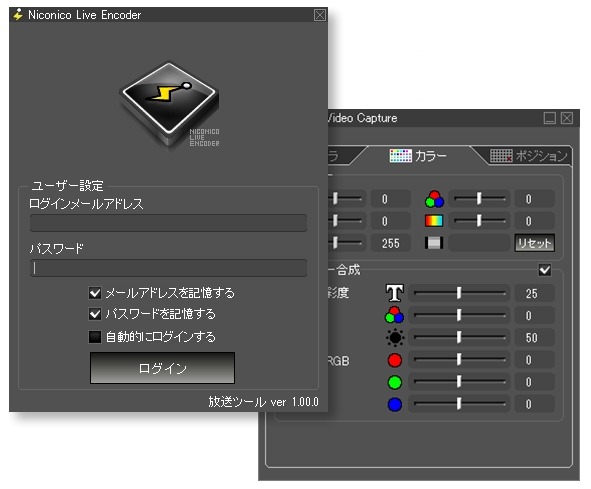Click the Niconico Live Encoder lightning title icon
This screenshot has height=489, width=591.
click(18, 15)
